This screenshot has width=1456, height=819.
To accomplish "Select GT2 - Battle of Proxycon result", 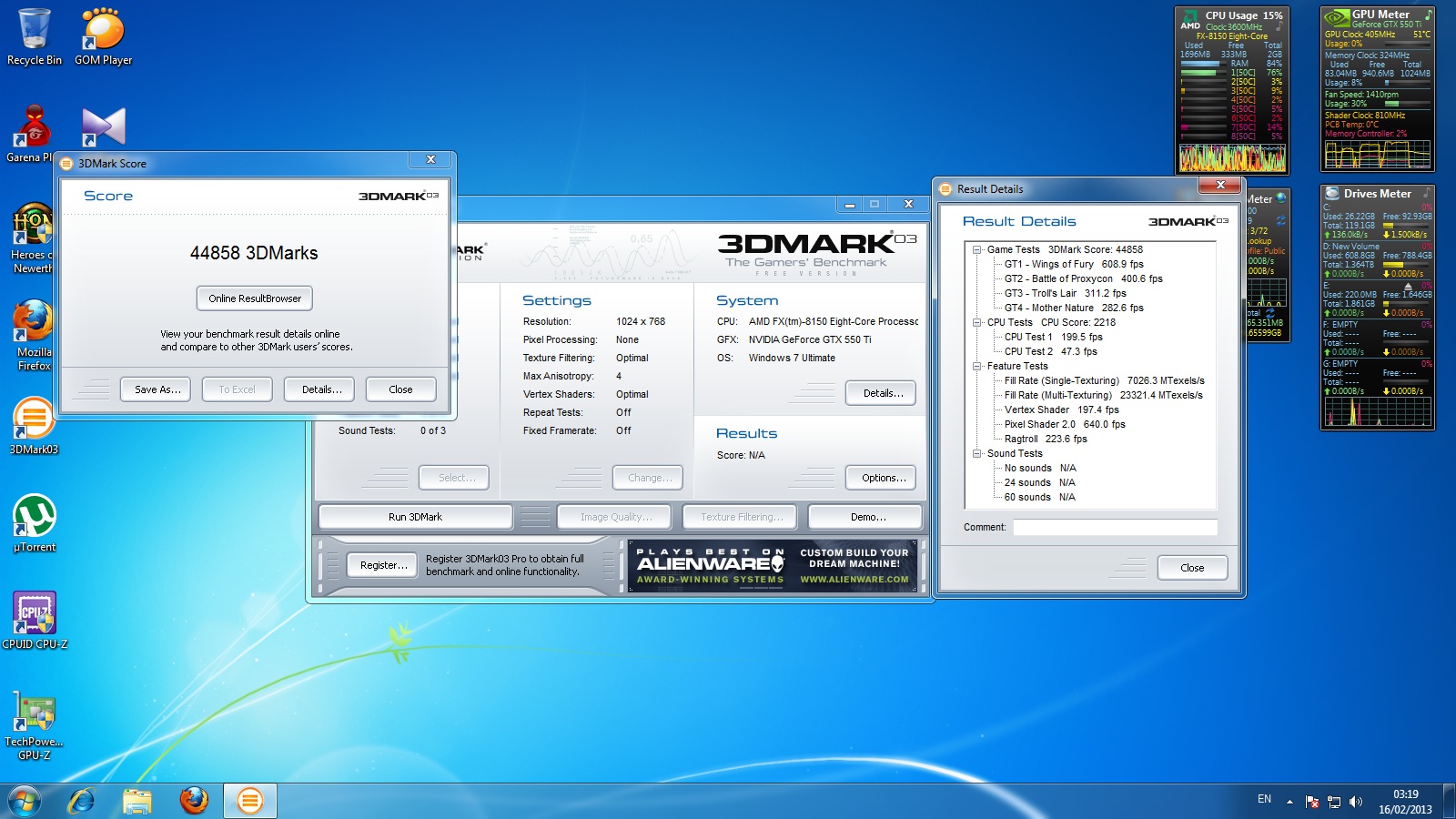I will tap(1083, 278).
